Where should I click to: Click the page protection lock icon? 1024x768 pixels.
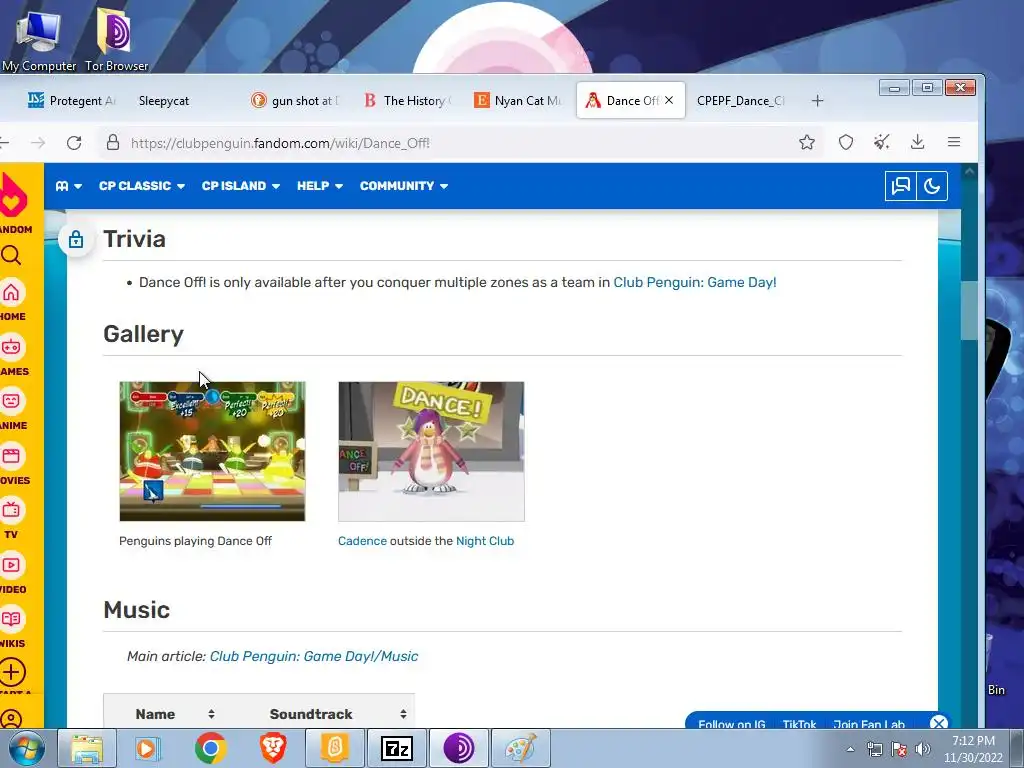pyautogui.click(x=76, y=240)
